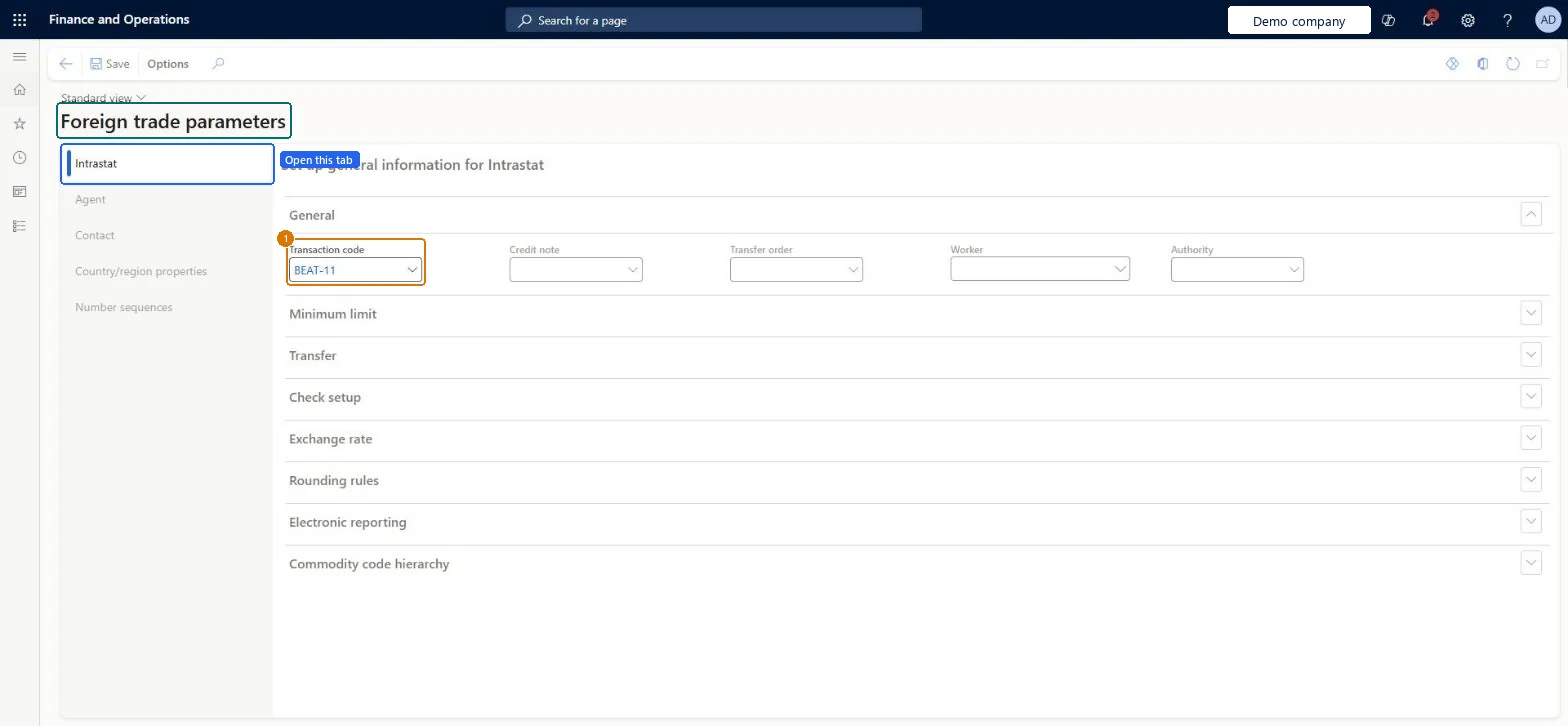Click the back arrow in toolbar
Image resolution: width=1568 pixels, height=726 pixels.
tap(66, 64)
